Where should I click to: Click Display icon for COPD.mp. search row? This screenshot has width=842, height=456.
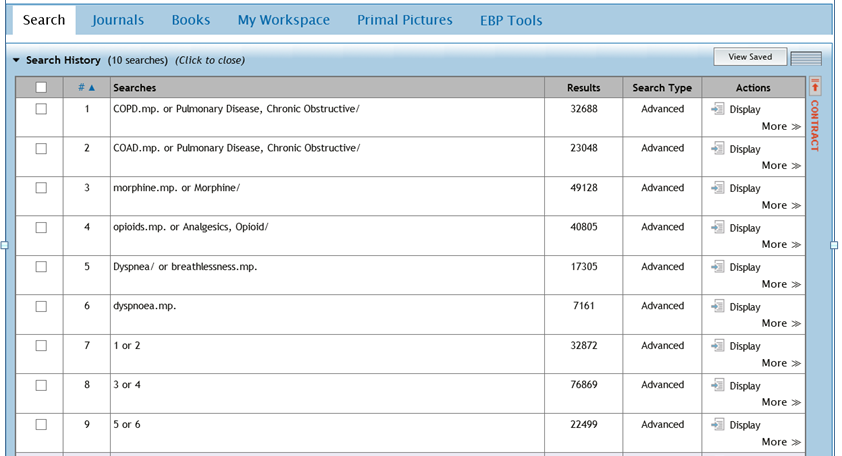(717, 109)
